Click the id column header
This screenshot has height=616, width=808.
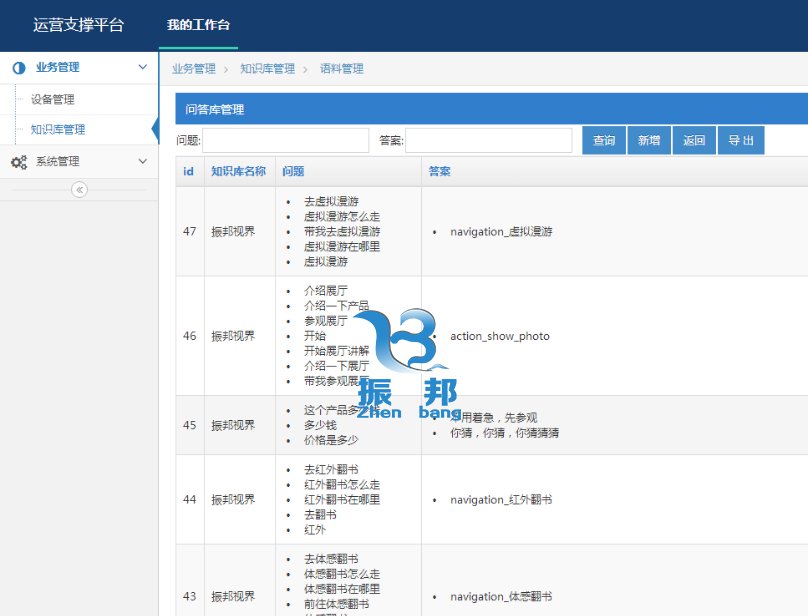pos(188,171)
